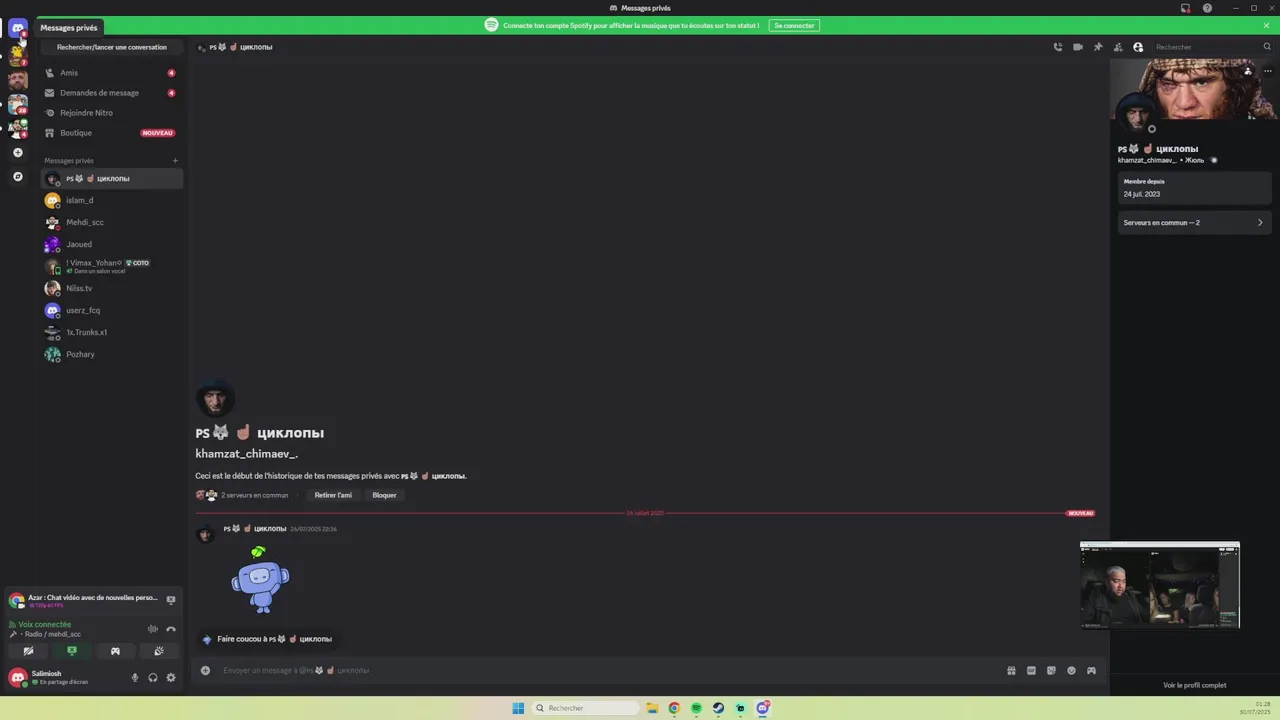Open the emoji picker
The width and height of the screenshot is (1280, 720).
click(1071, 671)
